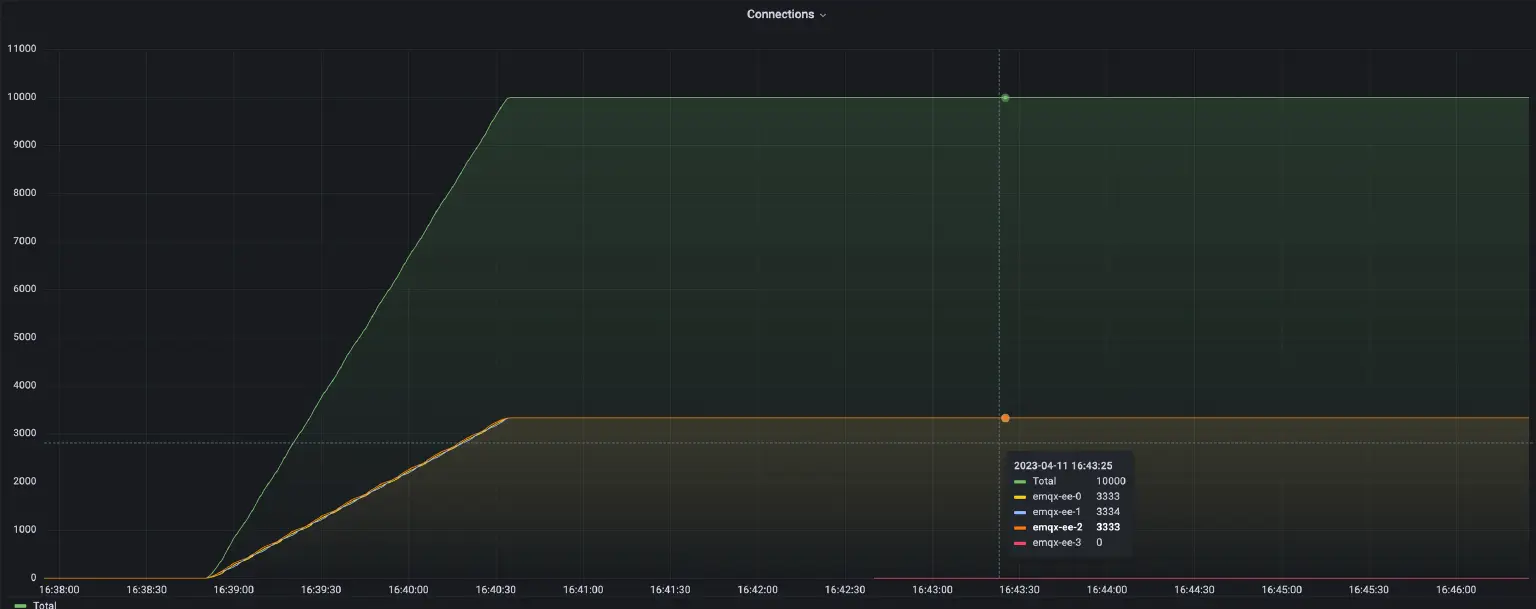Click the green data point on Total line
The width and height of the screenshot is (1536, 609).
(1004, 97)
